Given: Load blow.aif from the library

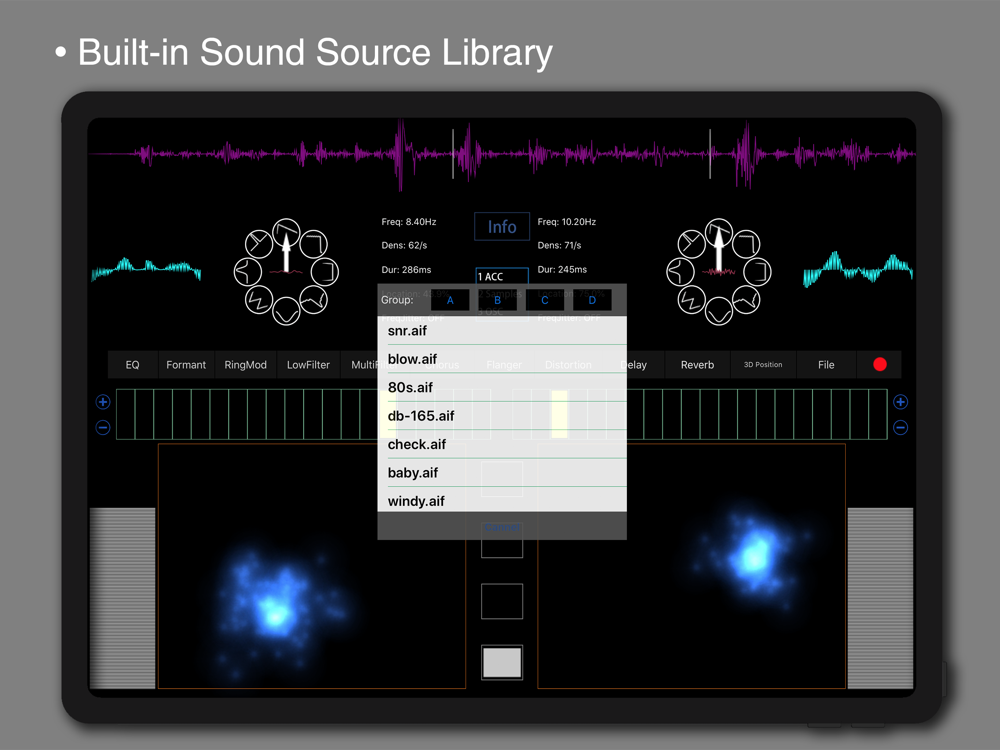Looking at the screenshot, I should (x=502, y=359).
